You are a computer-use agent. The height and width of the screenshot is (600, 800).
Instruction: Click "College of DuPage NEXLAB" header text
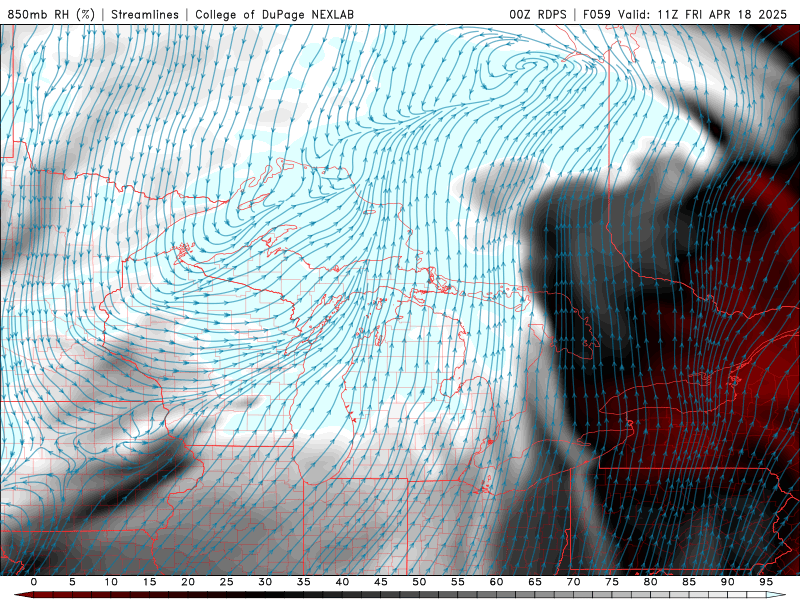(274, 14)
